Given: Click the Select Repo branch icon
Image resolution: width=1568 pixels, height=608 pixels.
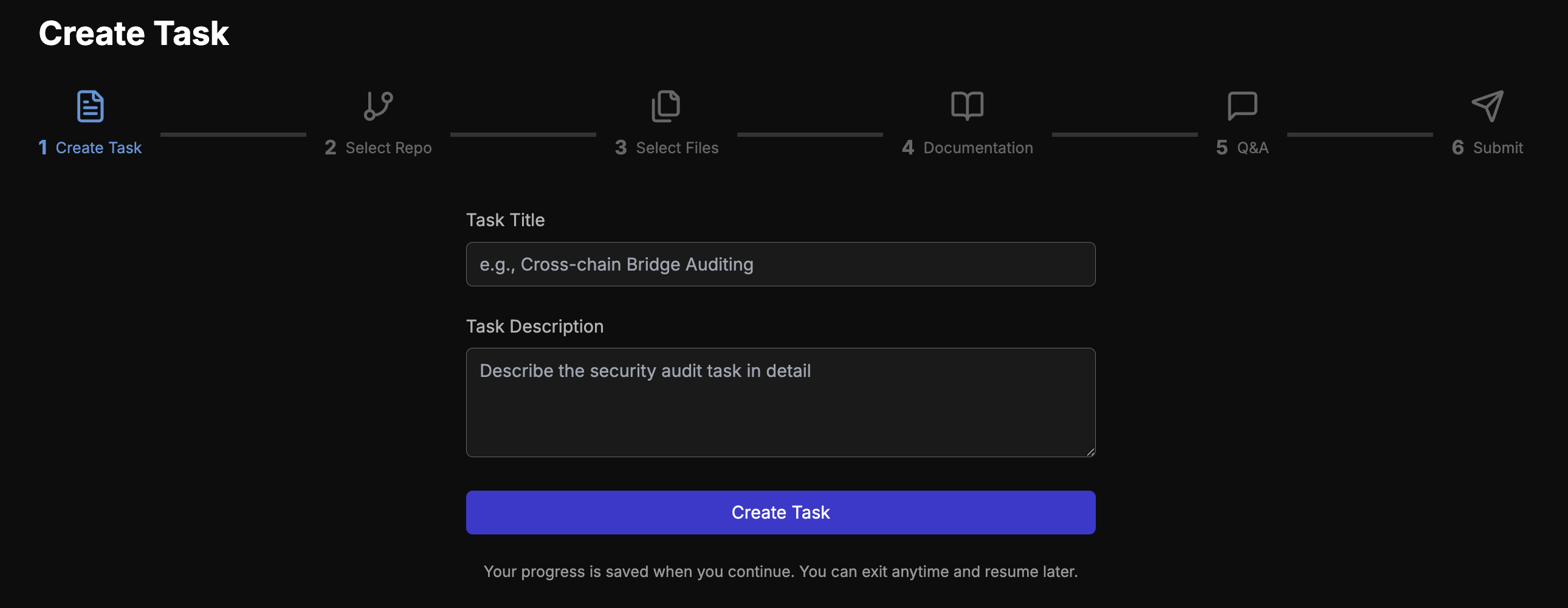Looking at the screenshot, I should pos(377,105).
